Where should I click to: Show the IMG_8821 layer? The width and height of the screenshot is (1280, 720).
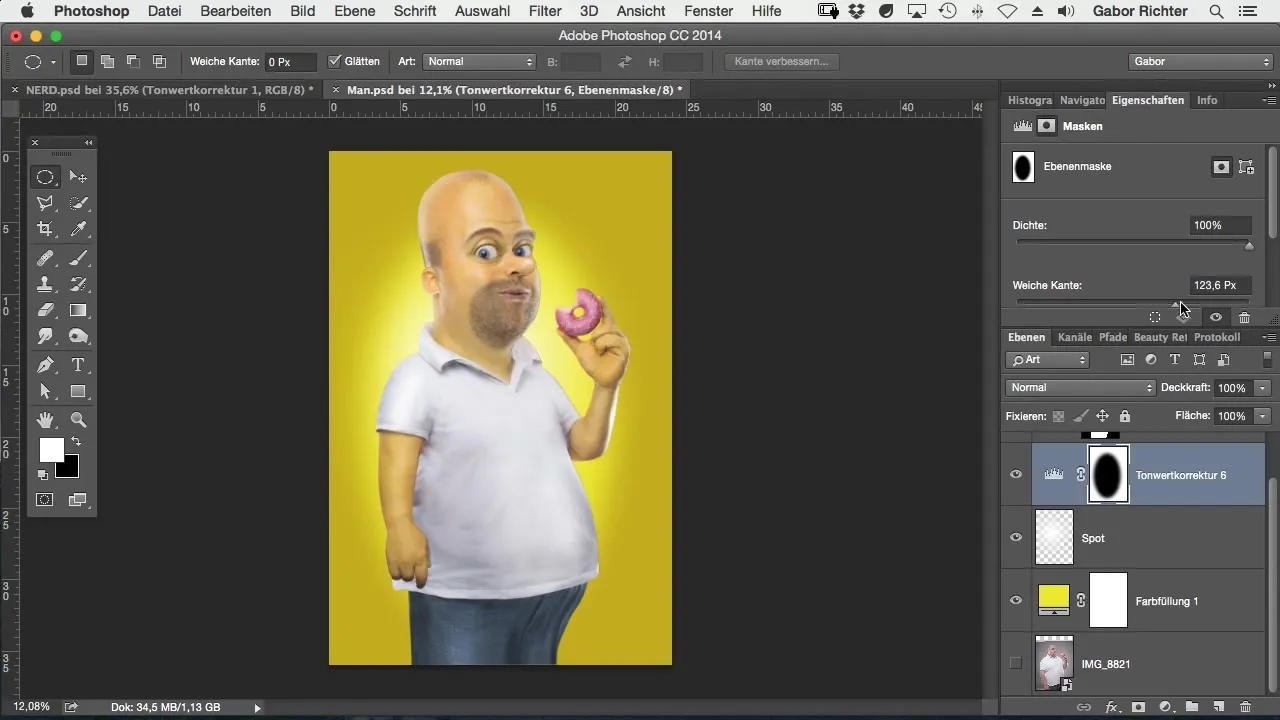[x=1016, y=663]
